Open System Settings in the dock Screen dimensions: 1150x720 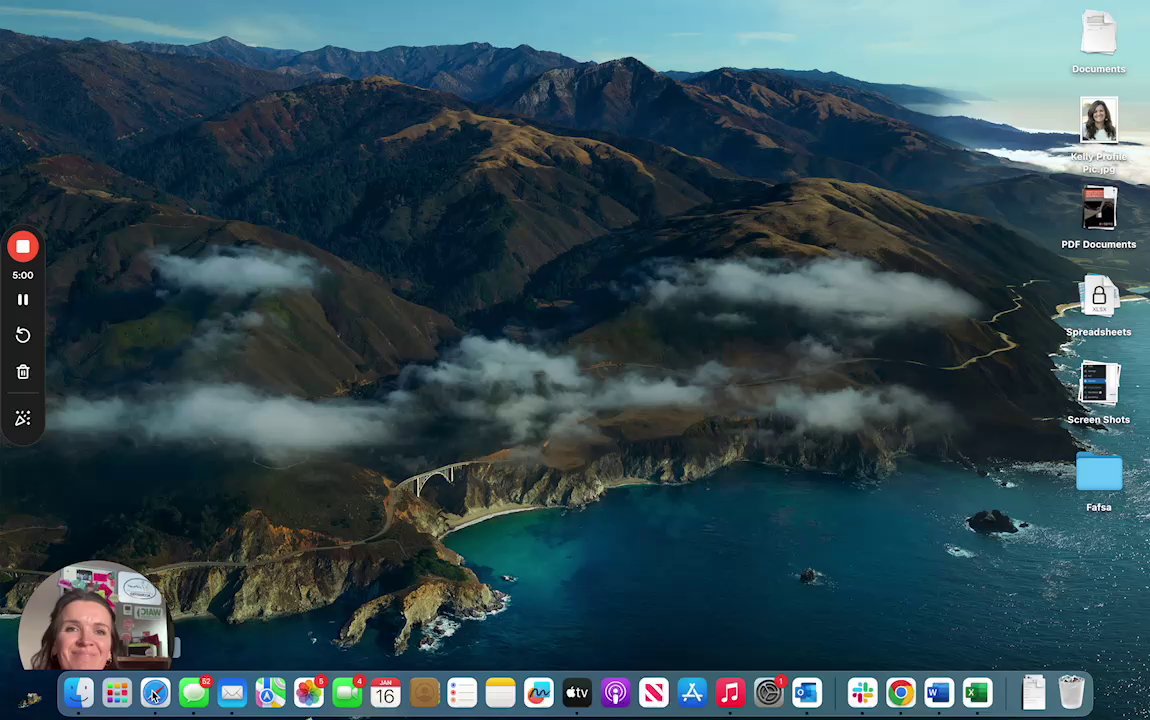pos(769,692)
